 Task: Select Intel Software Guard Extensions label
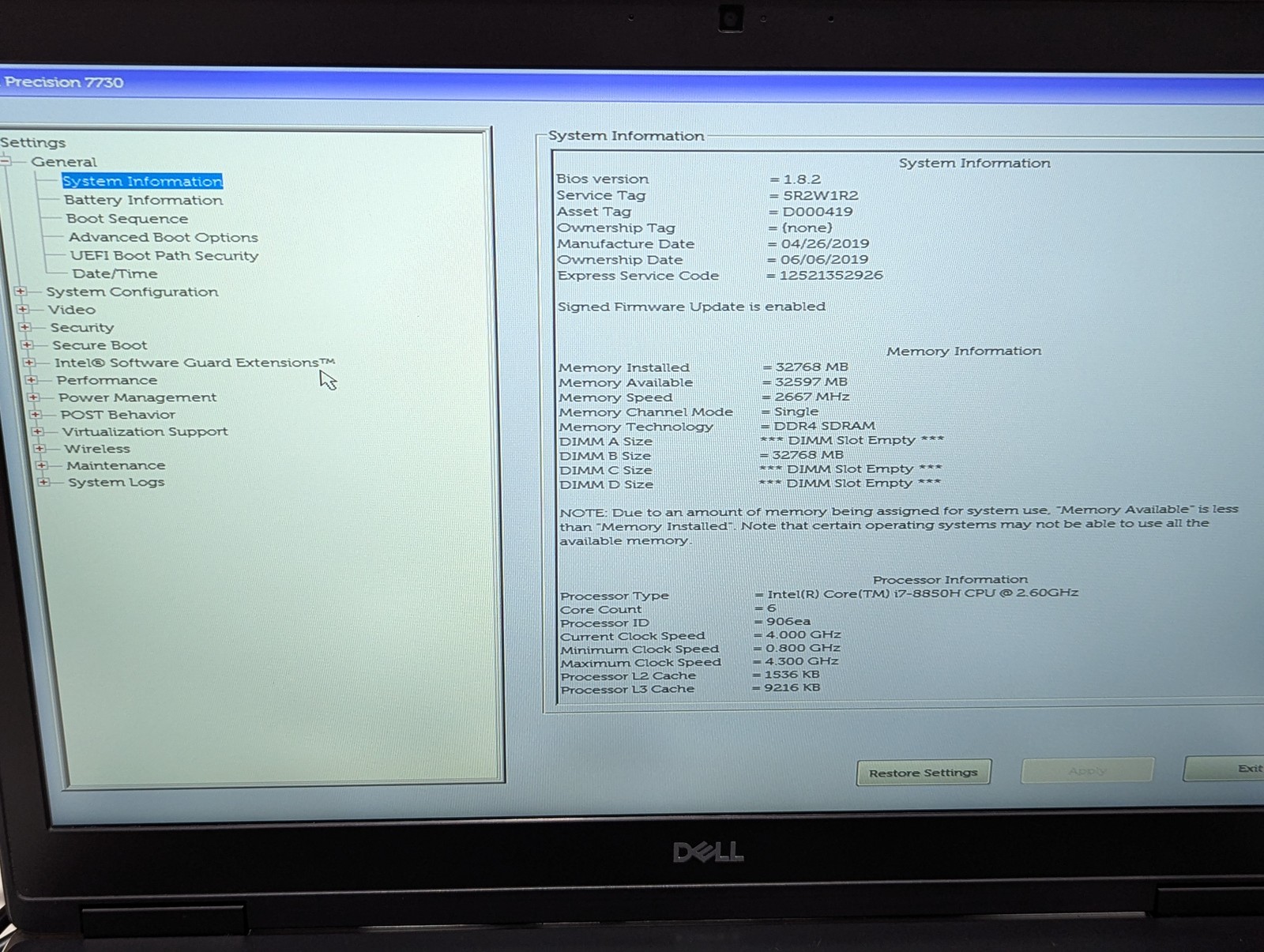click(194, 363)
